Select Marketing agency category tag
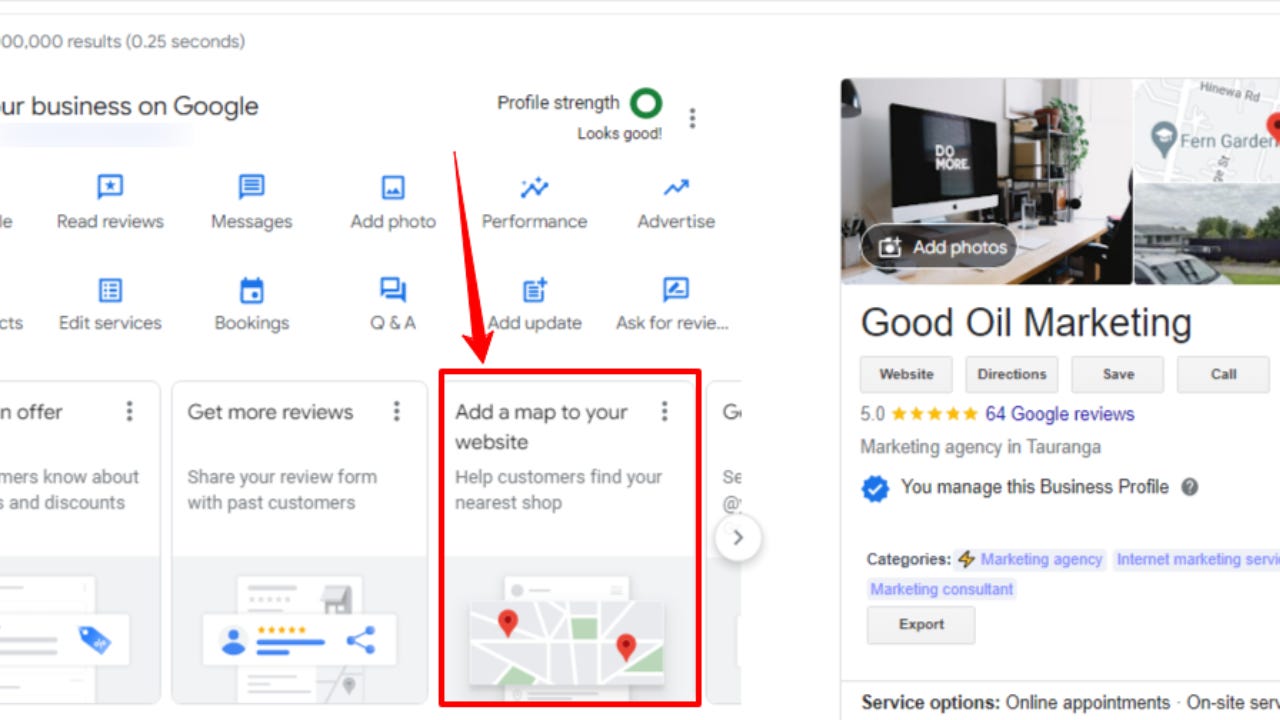 1041,560
